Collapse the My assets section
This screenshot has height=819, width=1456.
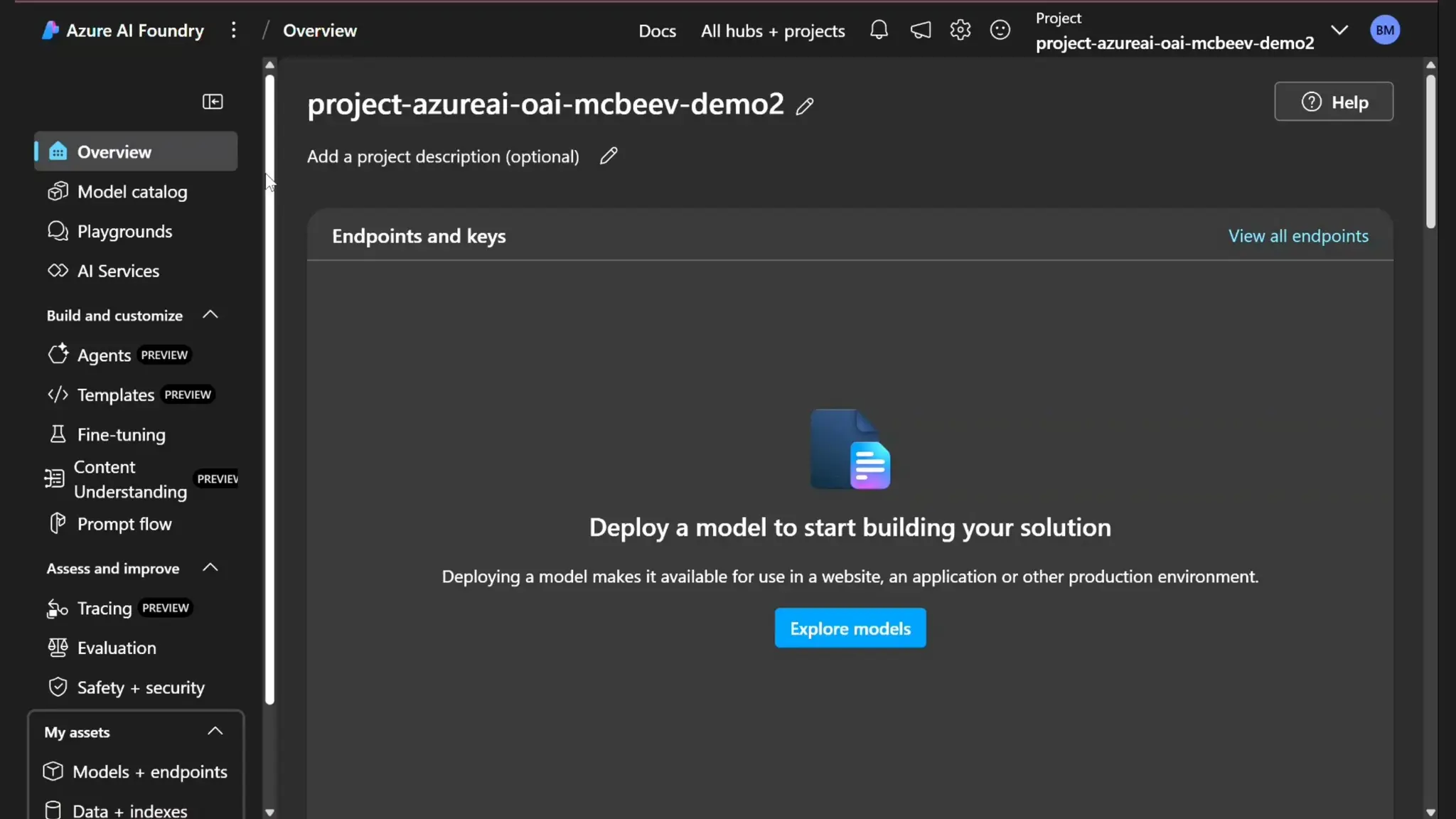coord(215,731)
